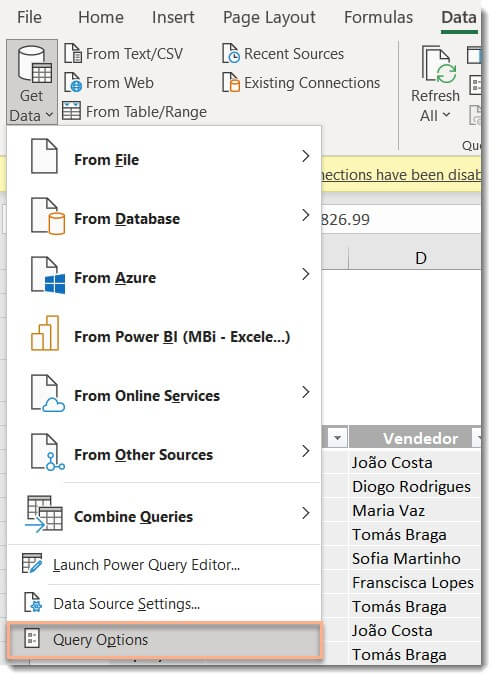Click the Recent Sources icon
This screenshot has width=496, height=680.
click(231, 54)
